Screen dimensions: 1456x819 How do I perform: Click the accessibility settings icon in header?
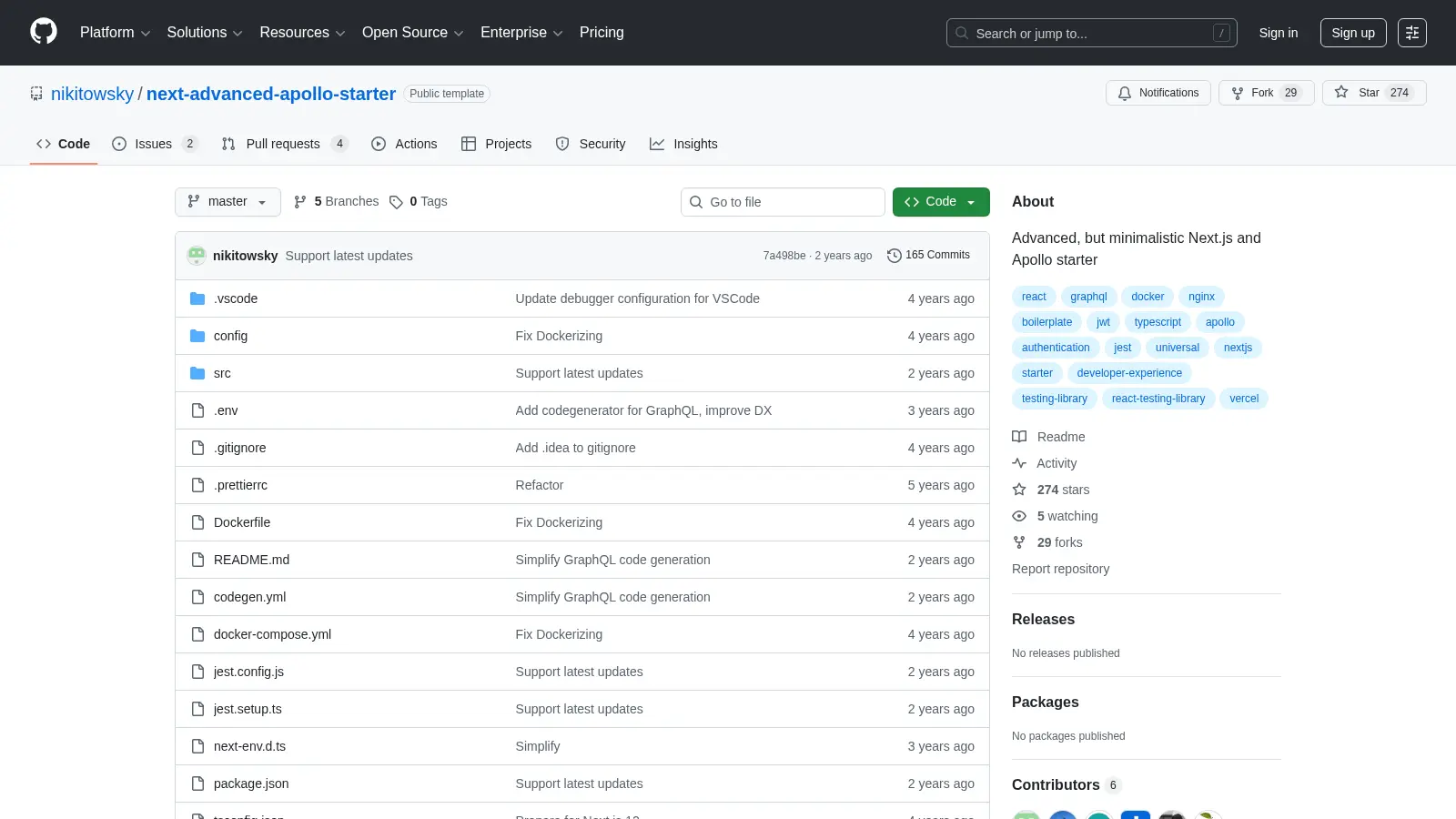tap(1412, 33)
